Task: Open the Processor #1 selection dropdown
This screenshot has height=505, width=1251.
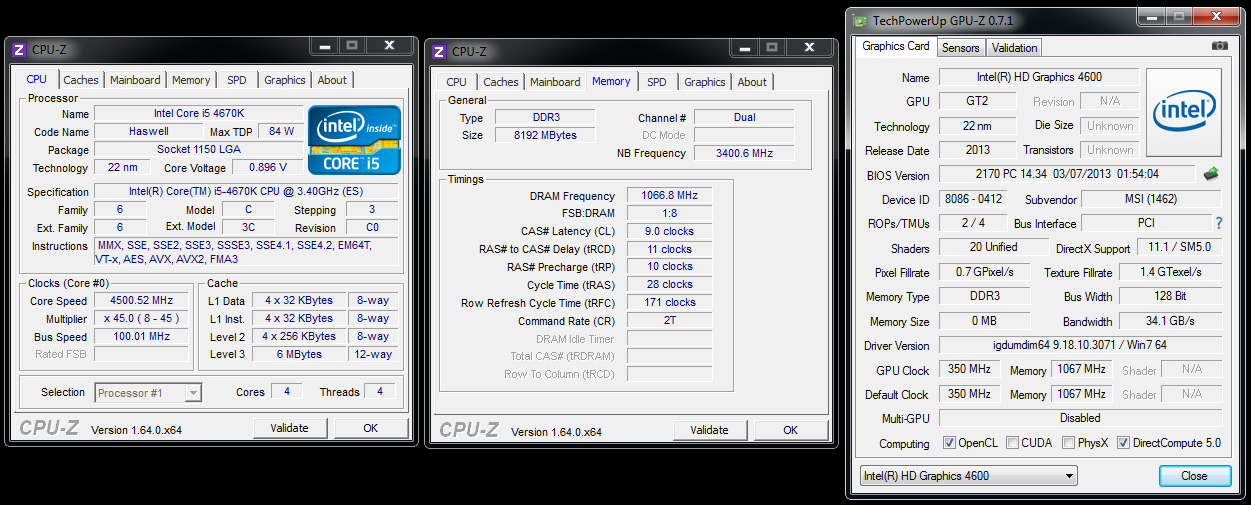Action: click(x=148, y=393)
